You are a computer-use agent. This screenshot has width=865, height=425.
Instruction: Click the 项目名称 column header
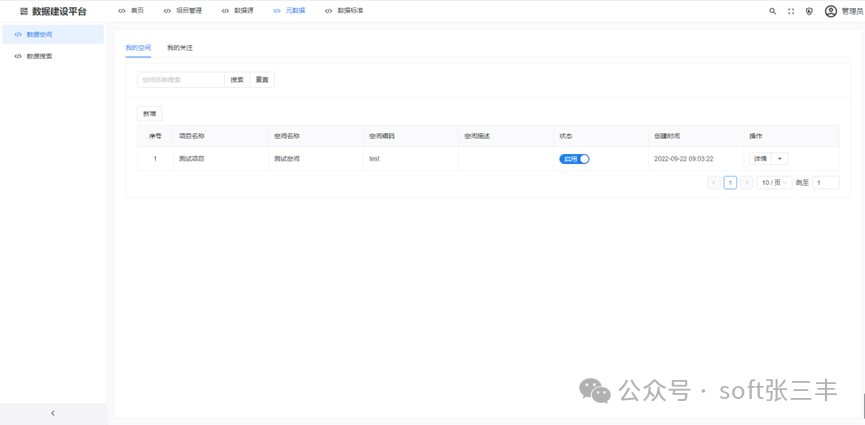point(221,136)
